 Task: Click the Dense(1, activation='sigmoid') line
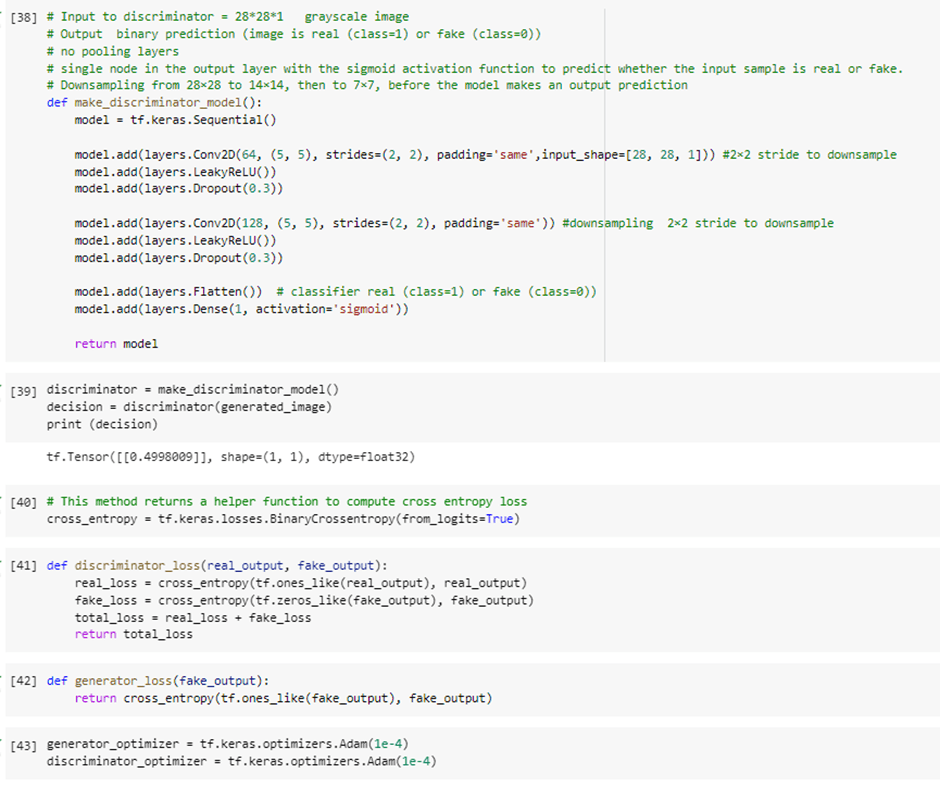(x=242, y=309)
